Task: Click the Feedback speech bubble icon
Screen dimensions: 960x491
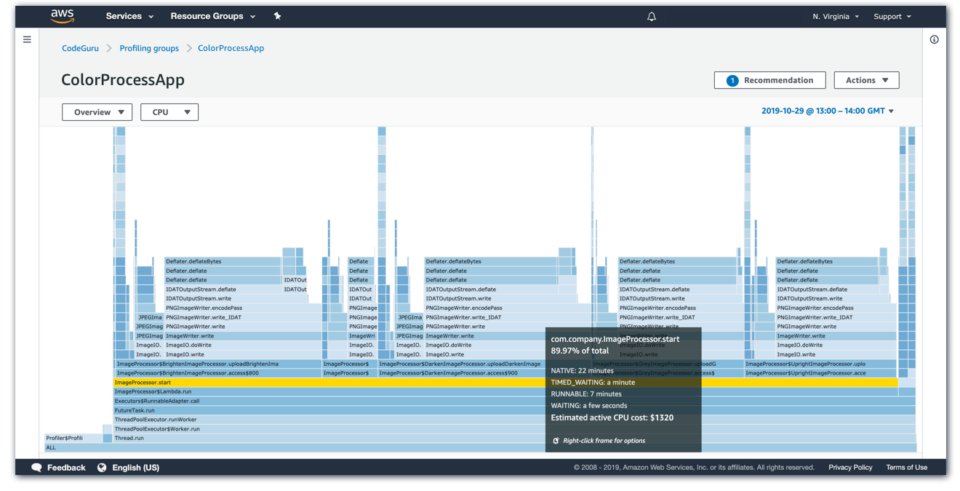Action: (x=37, y=468)
